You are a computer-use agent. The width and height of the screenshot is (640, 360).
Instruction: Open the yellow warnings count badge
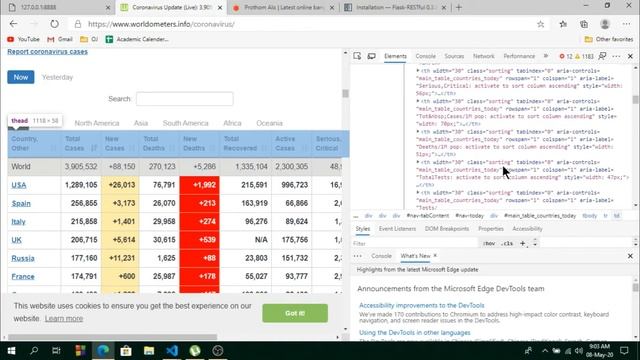pyautogui.click(x=584, y=56)
